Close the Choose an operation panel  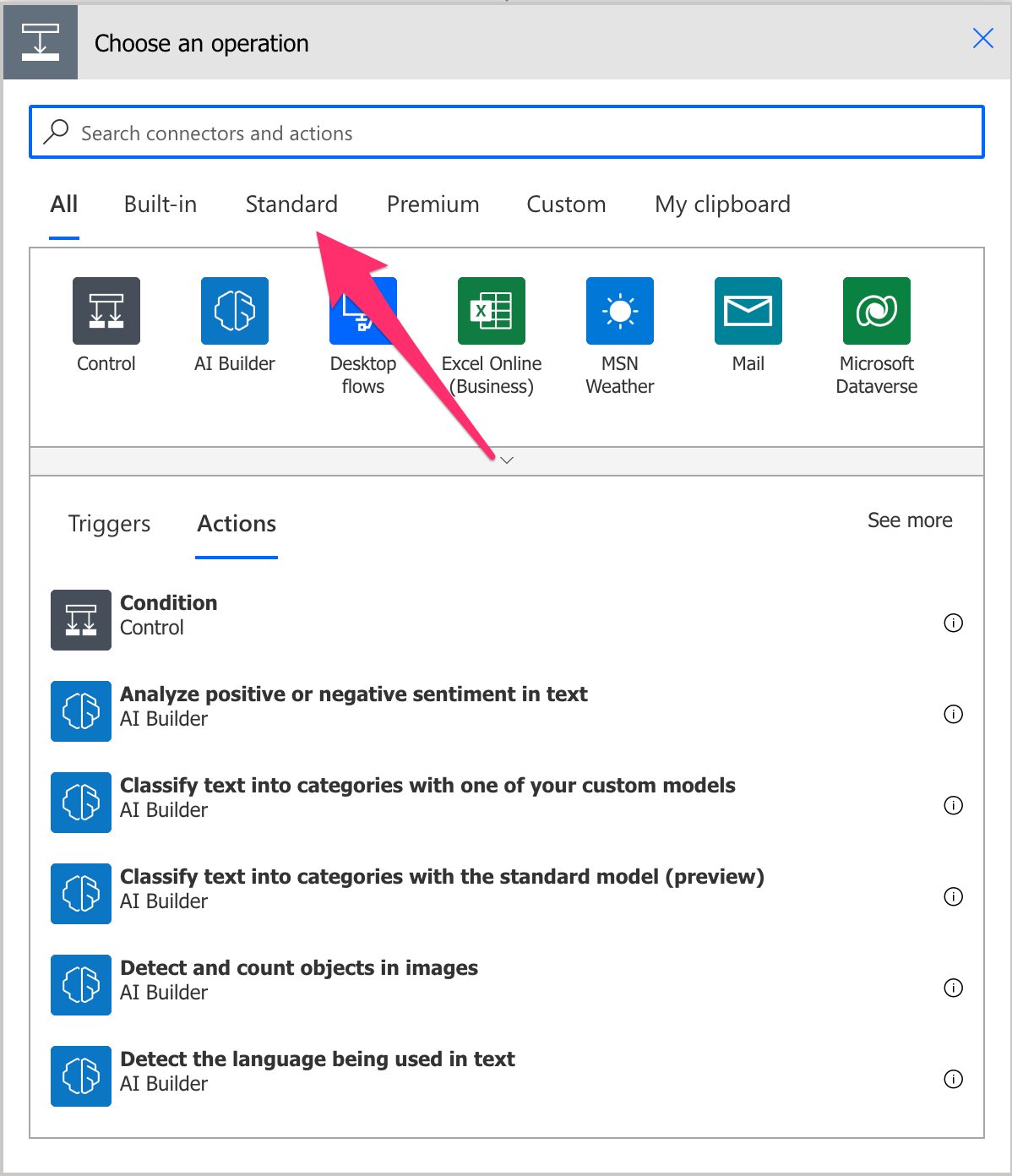[x=983, y=38]
